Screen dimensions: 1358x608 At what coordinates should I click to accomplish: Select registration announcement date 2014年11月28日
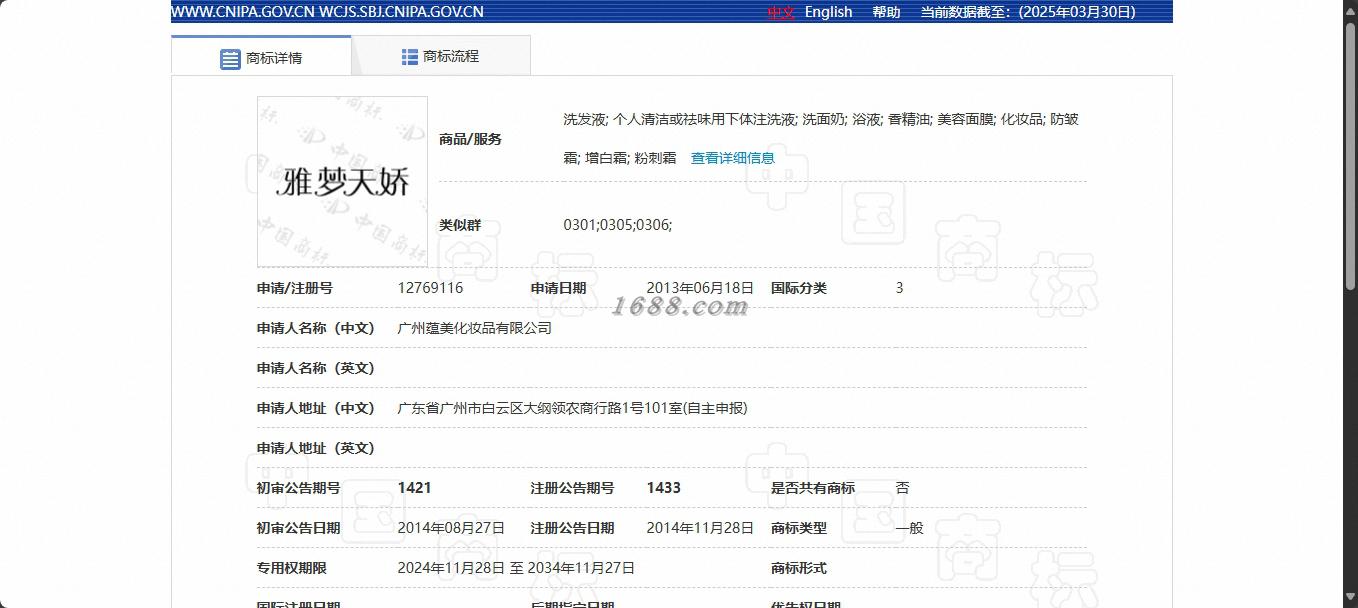click(700, 528)
